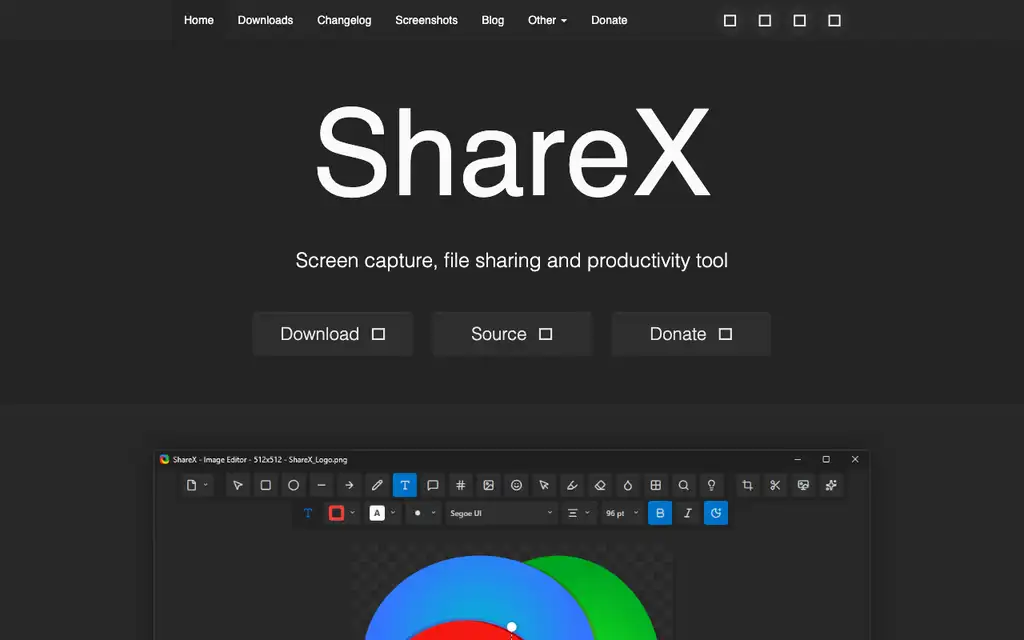Open the Segoe UI font dropdown
Viewport: 1024px width, 640px height.
(501, 513)
